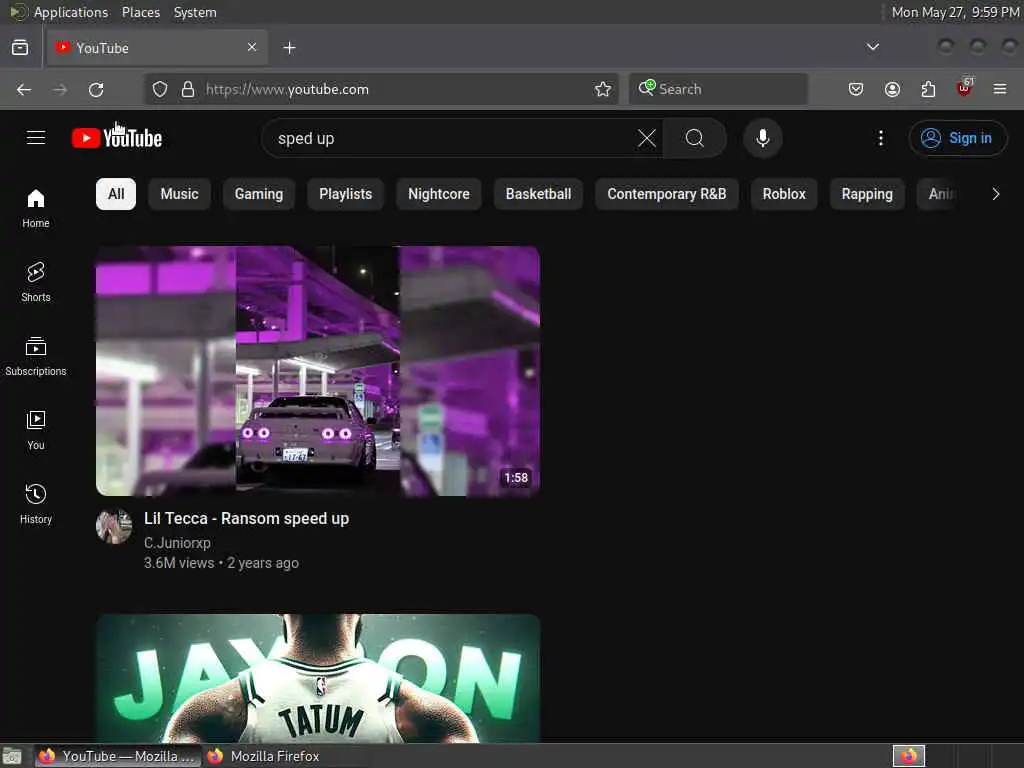Open the You section in sidebar
1024x768 pixels.
coord(36,430)
